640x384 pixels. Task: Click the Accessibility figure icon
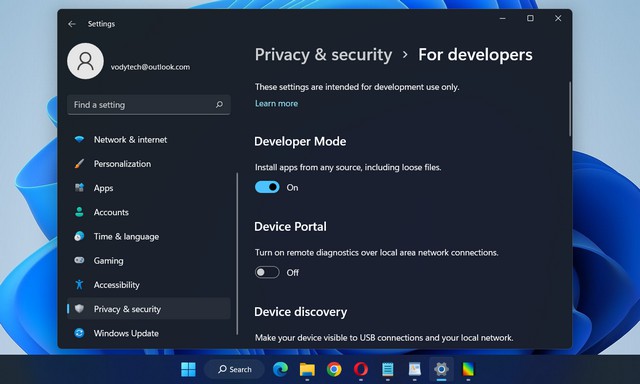pyautogui.click(x=79, y=284)
